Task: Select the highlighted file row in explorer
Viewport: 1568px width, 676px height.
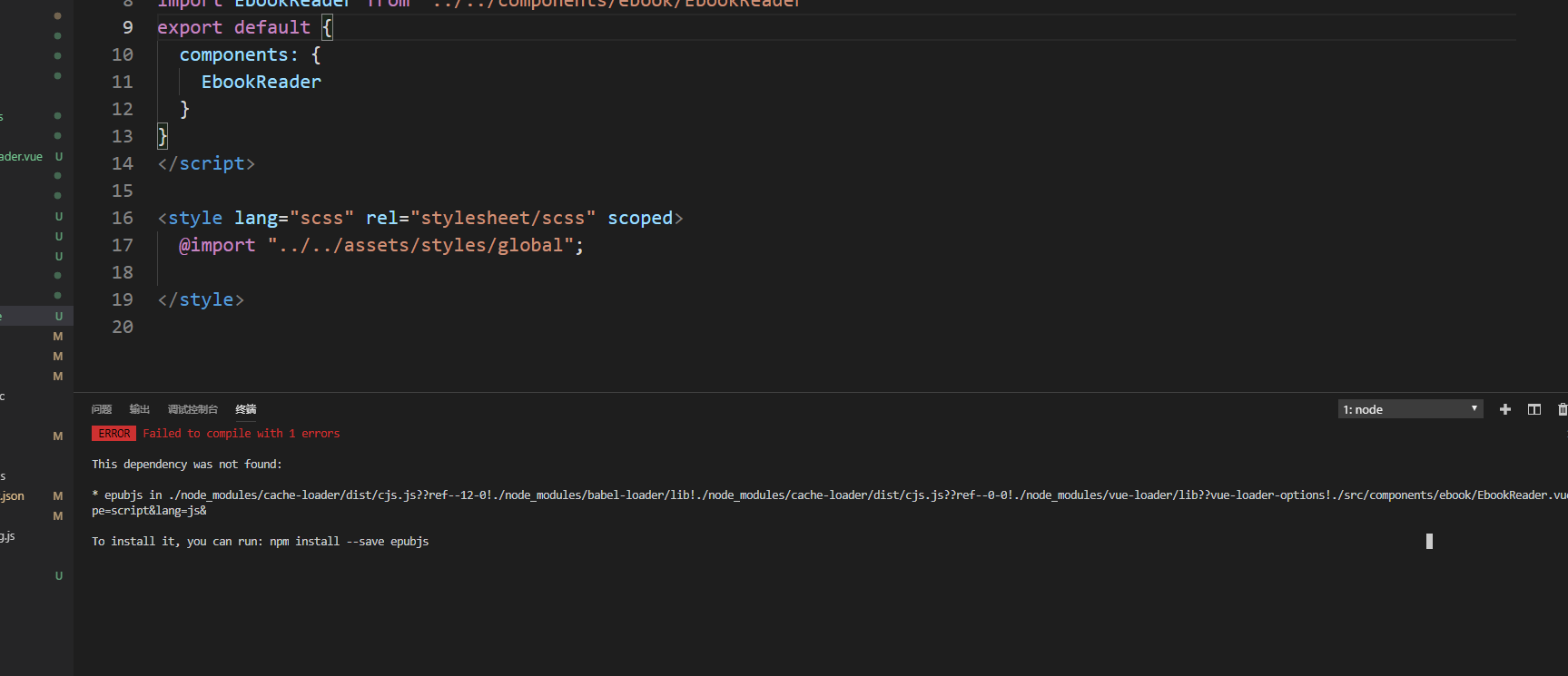Action: coord(27,317)
